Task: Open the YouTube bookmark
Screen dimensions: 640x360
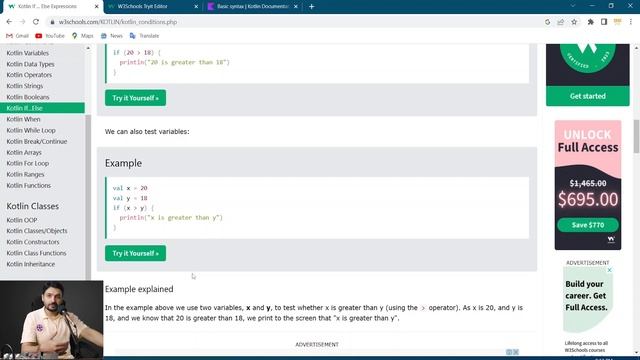Action: click(x=50, y=36)
